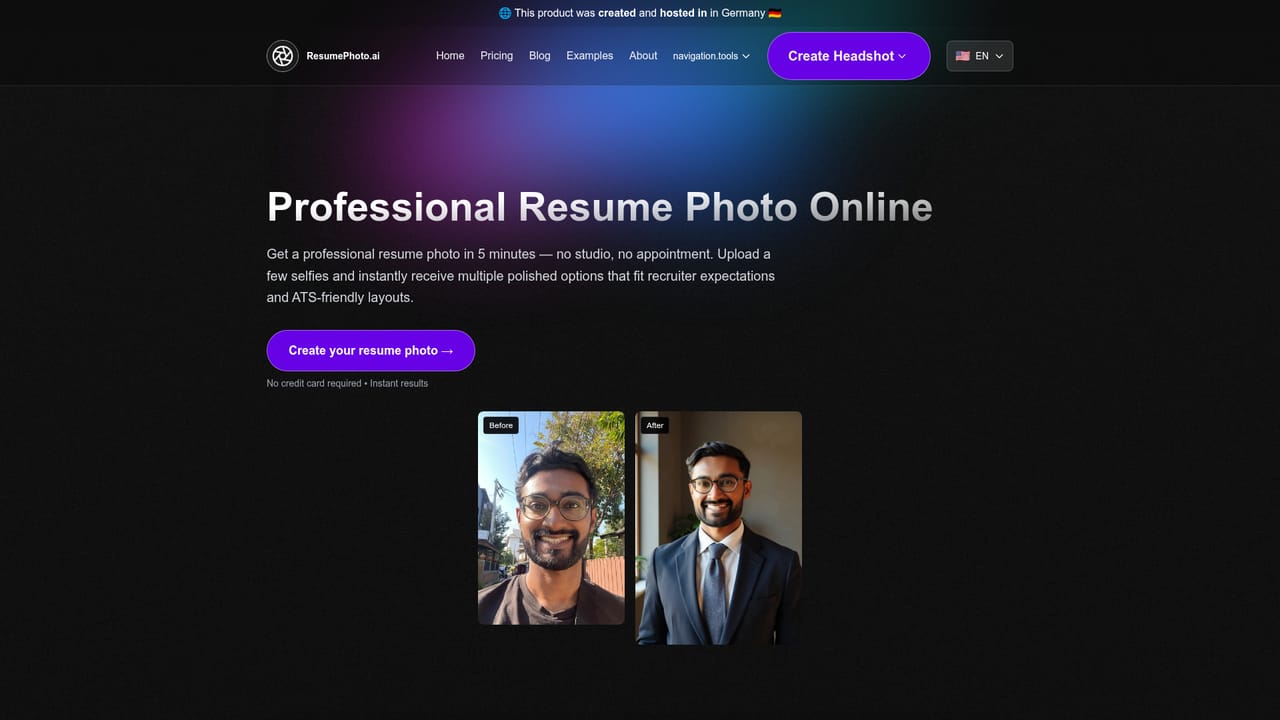
Task: Click the paragraph starting Get a professional resume photo
Action: tap(521, 276)
